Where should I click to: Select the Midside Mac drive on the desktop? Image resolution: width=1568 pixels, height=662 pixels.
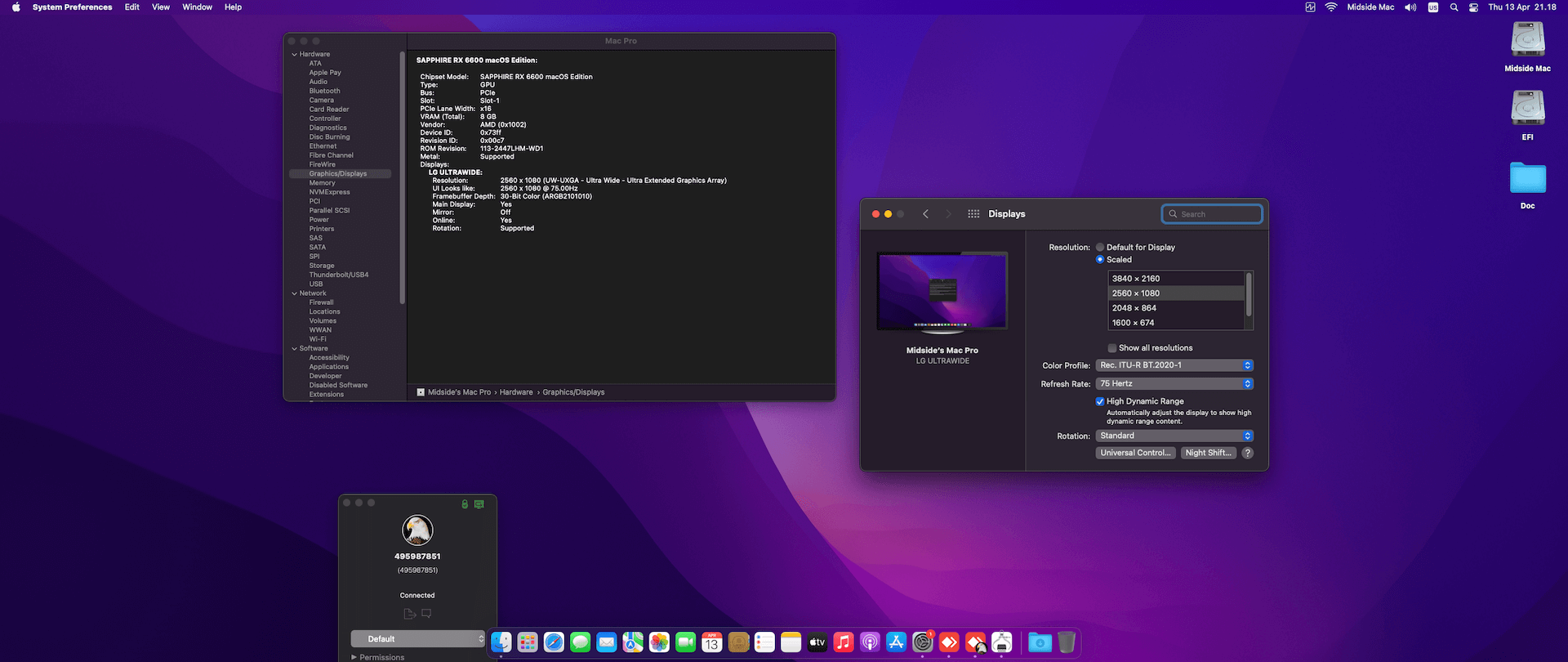(1528, 47)
